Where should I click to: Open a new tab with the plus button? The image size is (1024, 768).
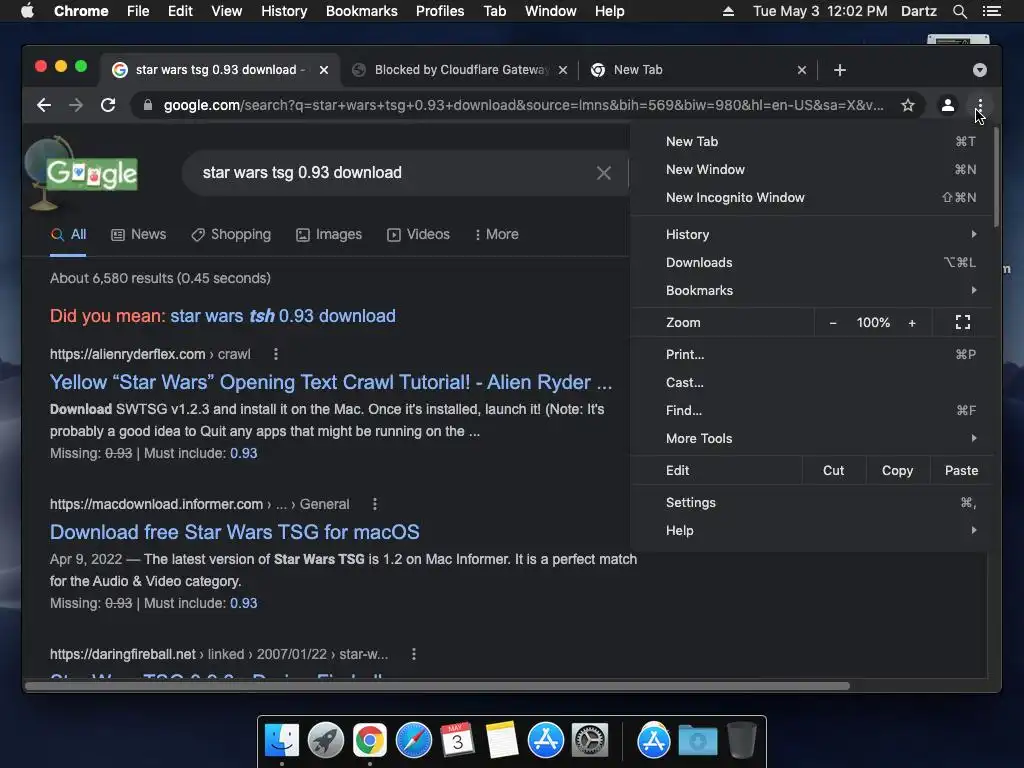coord(840,70)
